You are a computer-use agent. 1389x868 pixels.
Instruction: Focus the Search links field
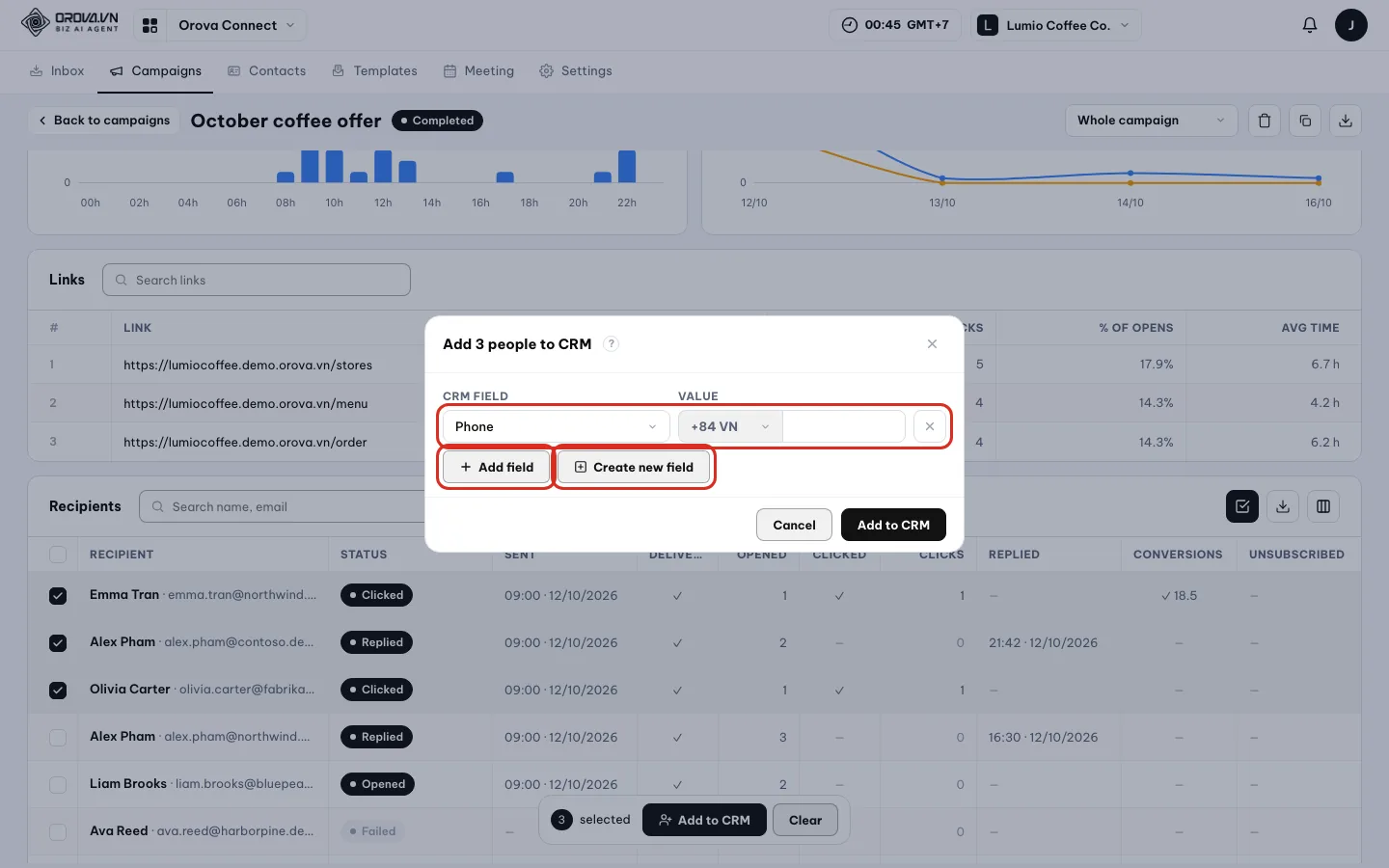coord(257,280)
